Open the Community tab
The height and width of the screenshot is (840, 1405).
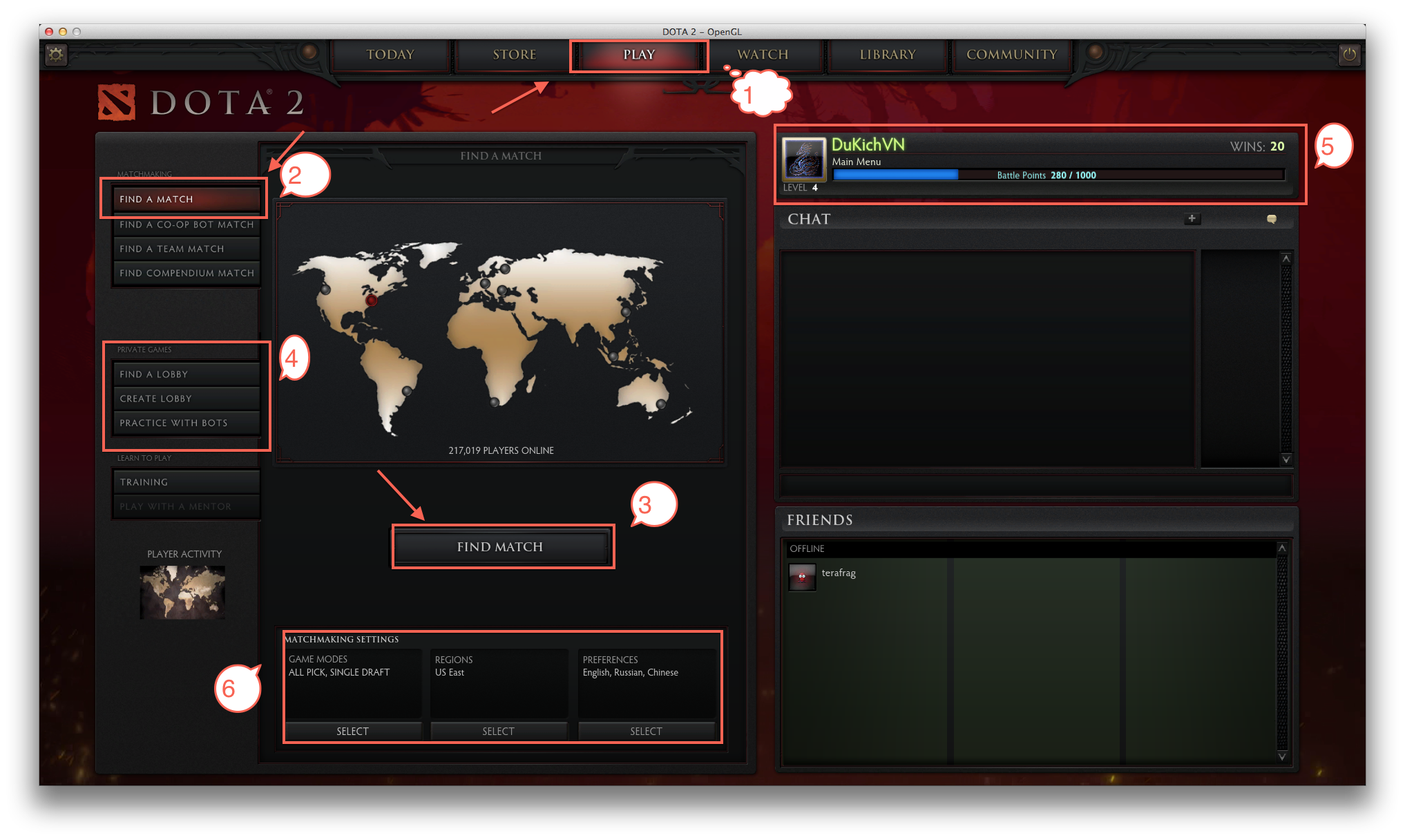(1011, 55)
